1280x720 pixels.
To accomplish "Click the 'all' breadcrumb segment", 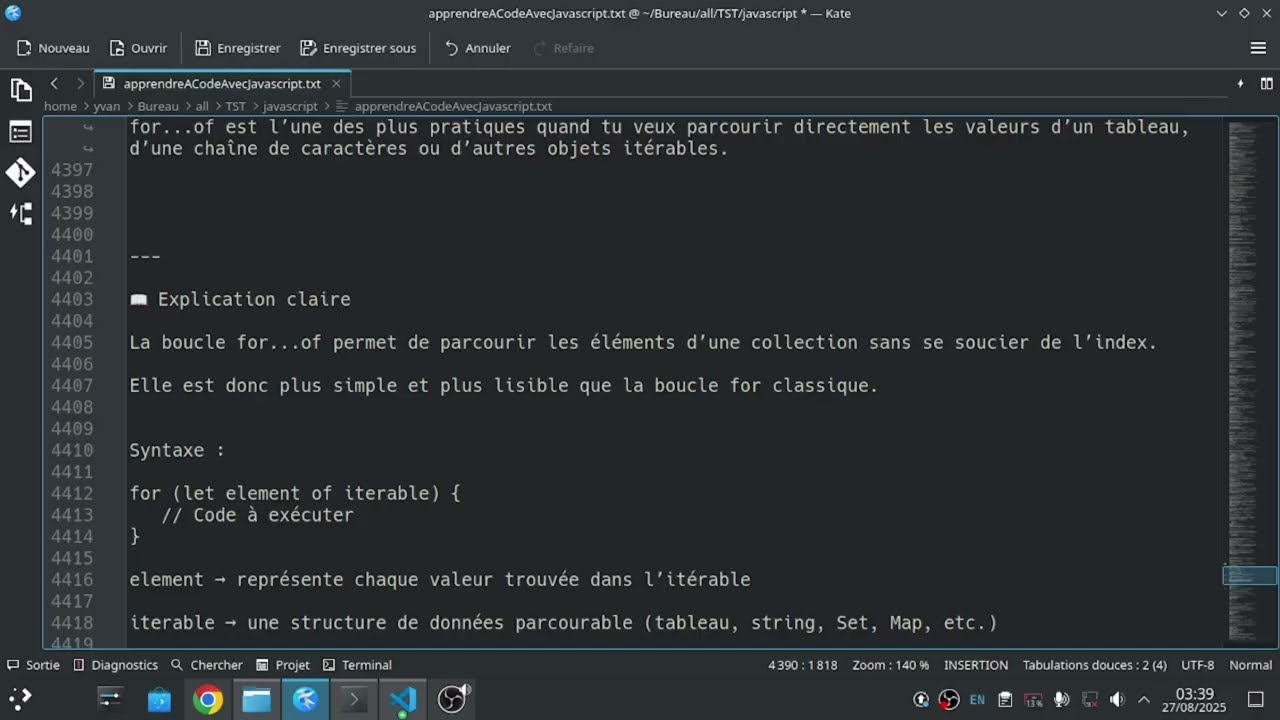I will [x=202, y=106].
